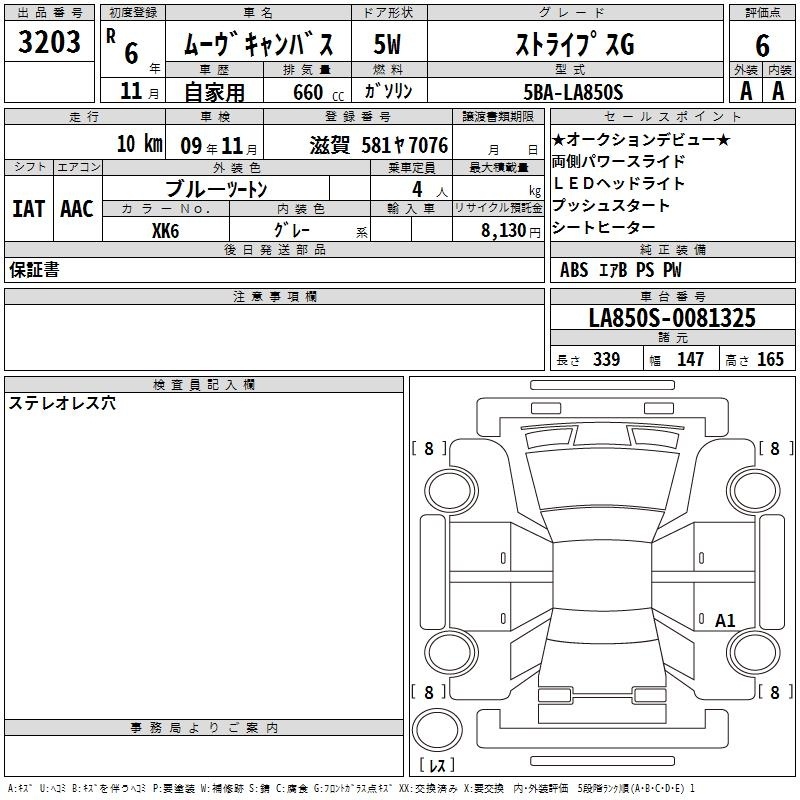Click the mileage value 10 km
Viewport: 800px width, 800px height.
(x=138, y=144)
